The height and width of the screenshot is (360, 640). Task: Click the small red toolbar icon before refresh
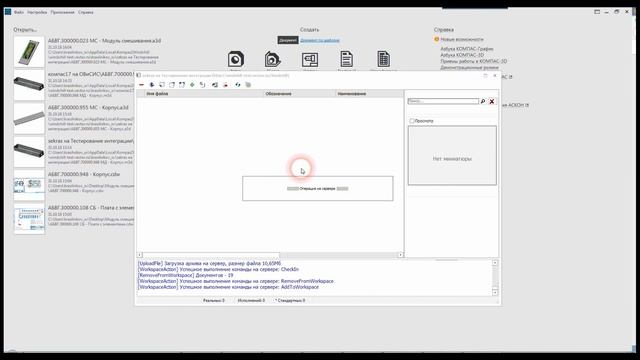tap(225, 85)
